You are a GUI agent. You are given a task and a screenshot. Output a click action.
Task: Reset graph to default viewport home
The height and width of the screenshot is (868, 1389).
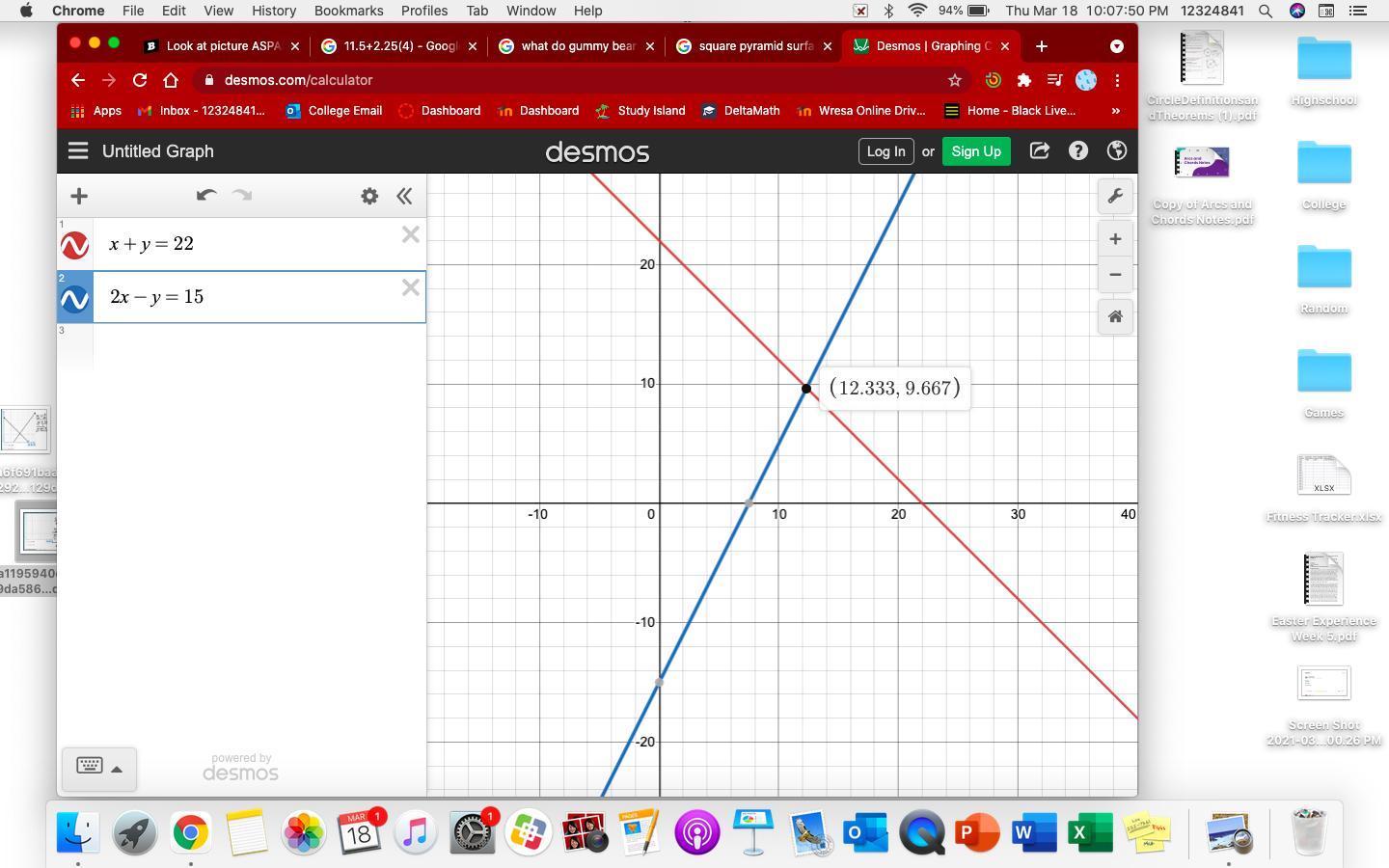1115,316
